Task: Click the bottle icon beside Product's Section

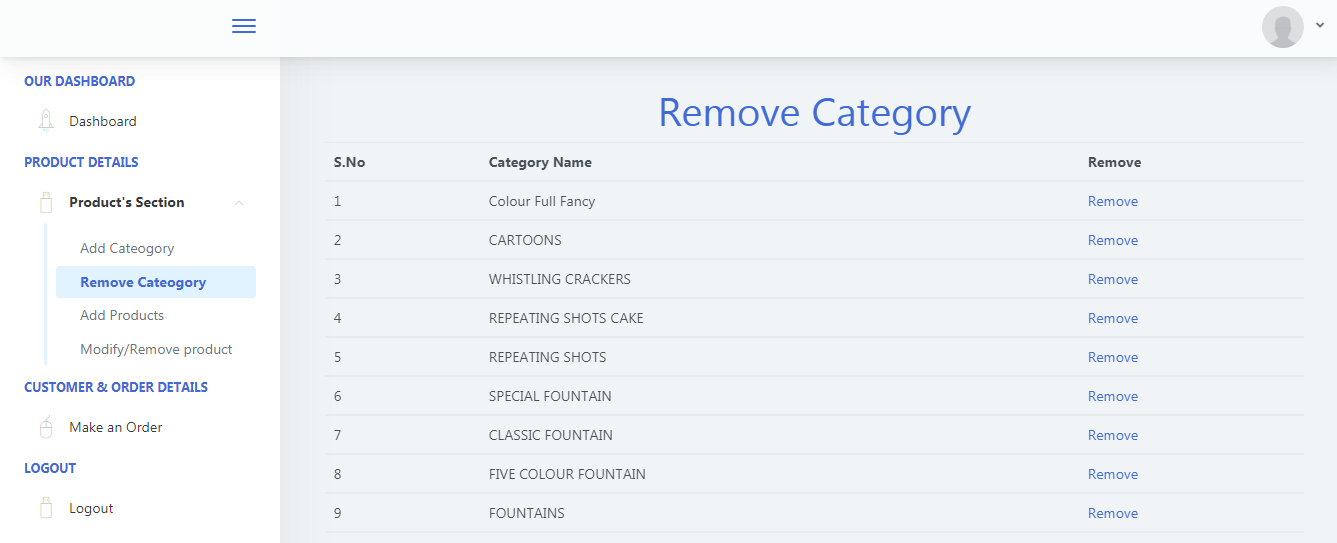Action: pos(46,202)
